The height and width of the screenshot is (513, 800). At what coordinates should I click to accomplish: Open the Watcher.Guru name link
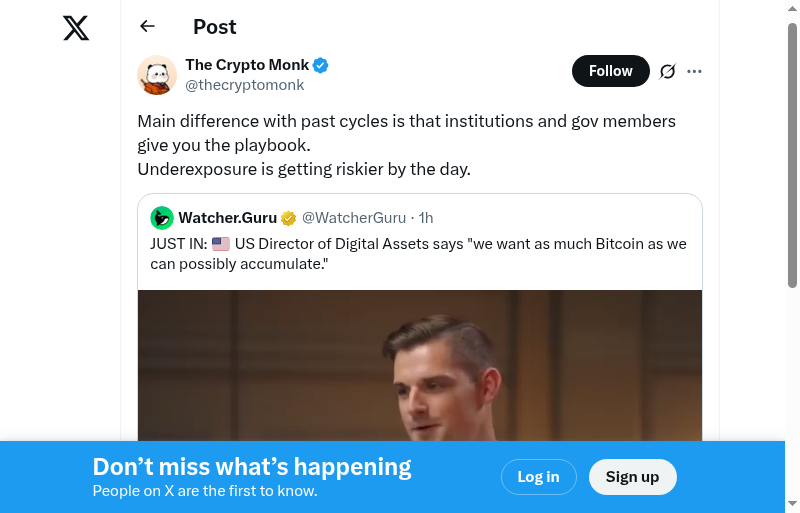point(227,218)
